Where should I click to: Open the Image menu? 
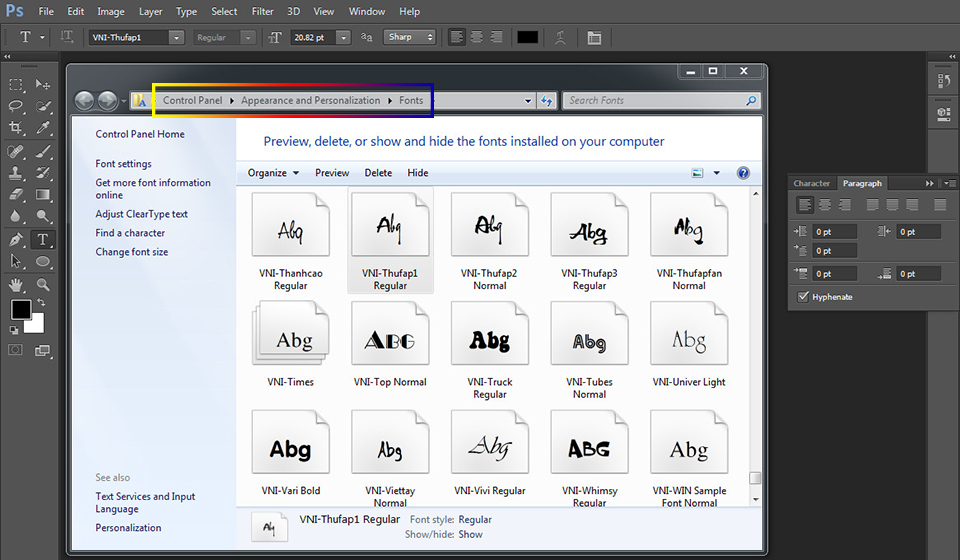(x=111, y=12)
